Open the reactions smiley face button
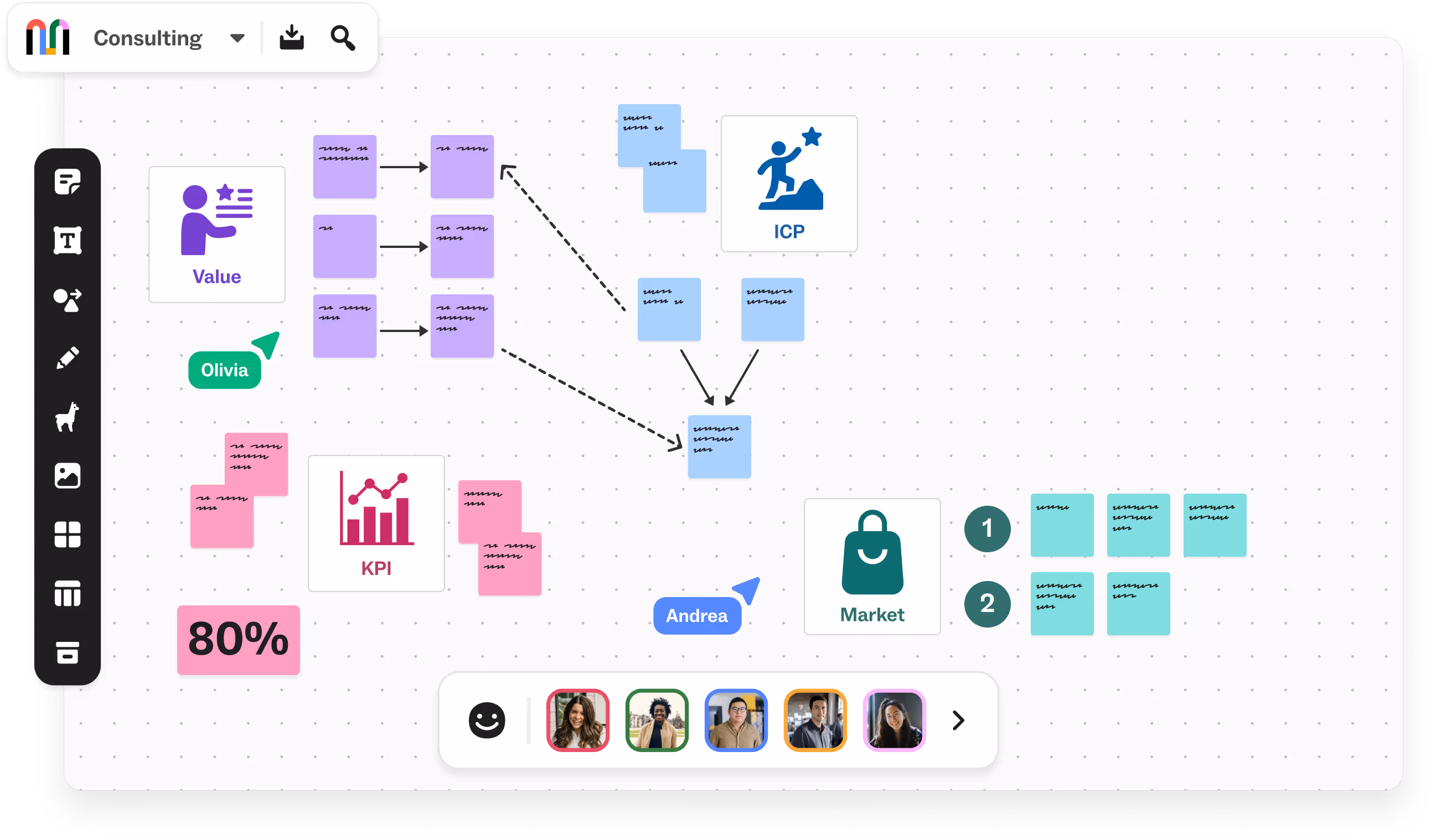This screenshot has width=1436, height=840. 487,720
